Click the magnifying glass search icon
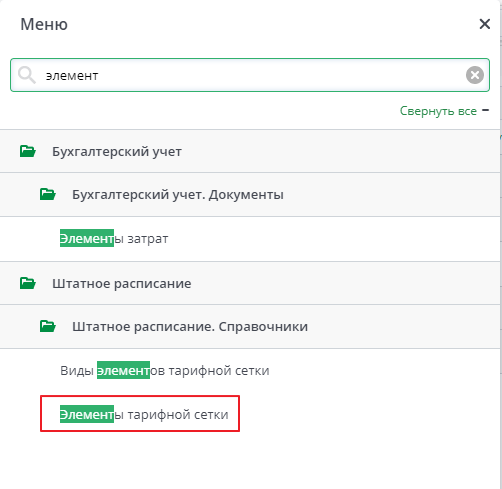Viewport: 502px width, 489px height. (x=27, y=75)
